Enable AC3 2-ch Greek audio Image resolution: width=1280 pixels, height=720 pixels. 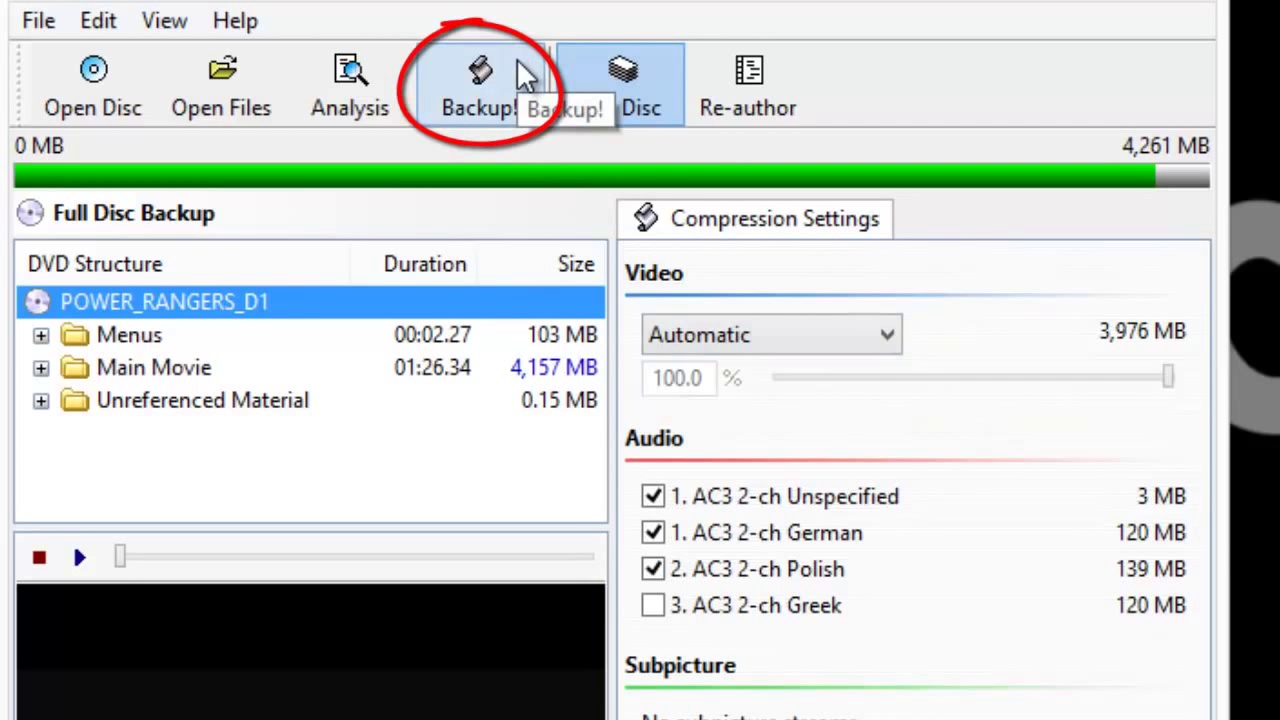pos(653,605)
